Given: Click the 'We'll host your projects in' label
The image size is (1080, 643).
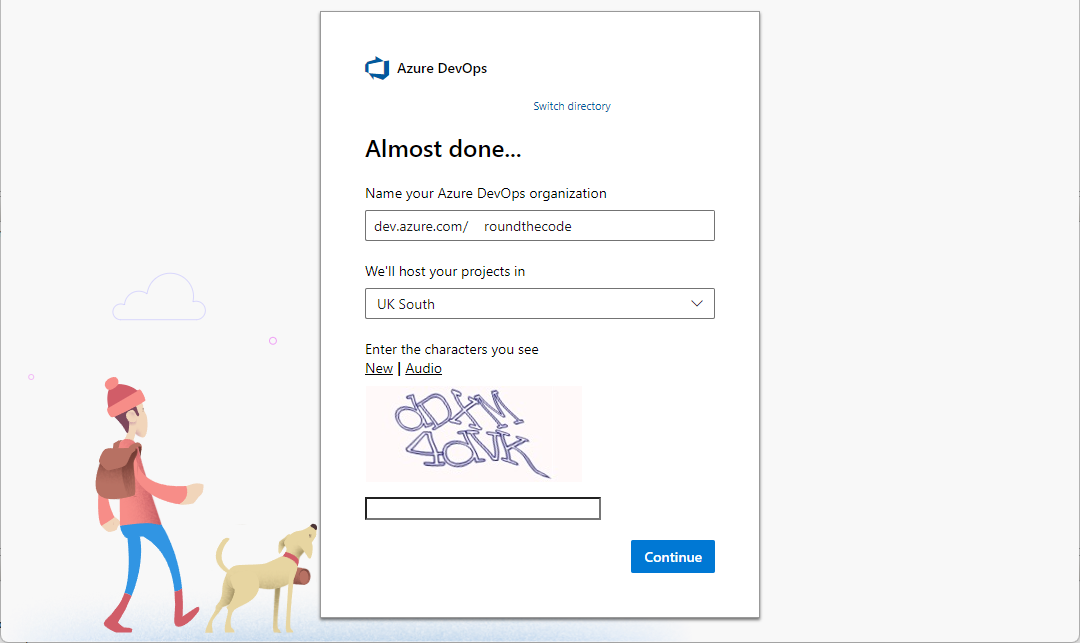Looking at the screenshot, I should 445,271.
